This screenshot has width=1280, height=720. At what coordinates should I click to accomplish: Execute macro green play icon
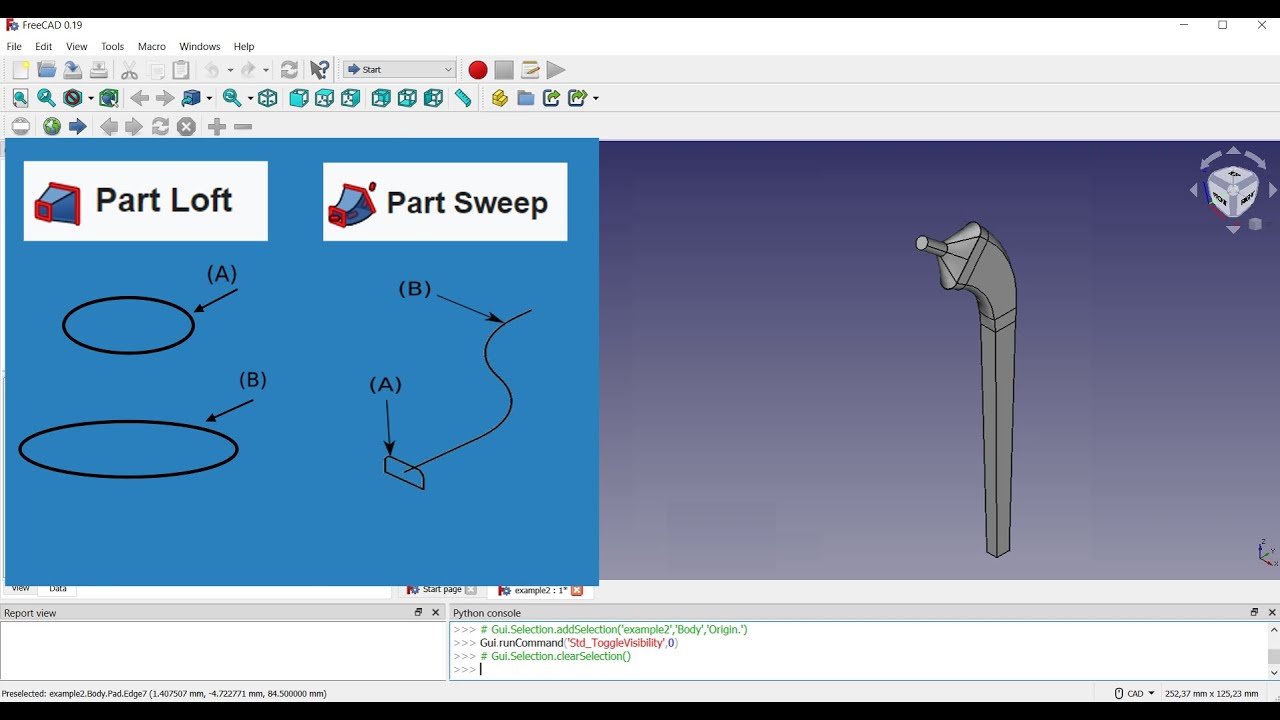click(556, 70)
